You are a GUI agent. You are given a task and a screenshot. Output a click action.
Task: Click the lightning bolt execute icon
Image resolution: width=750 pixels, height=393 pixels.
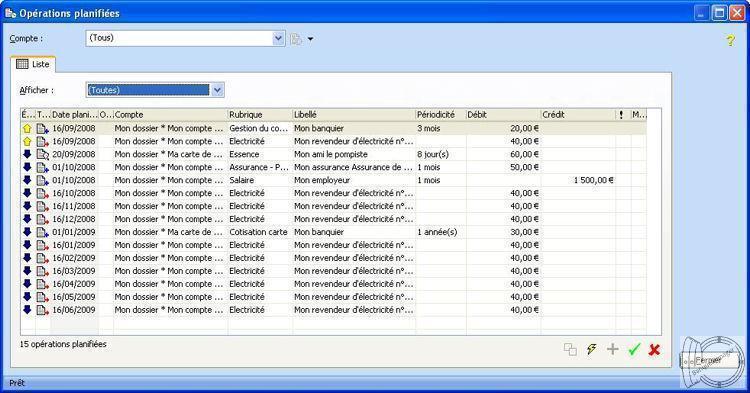[x=592, y=349]
